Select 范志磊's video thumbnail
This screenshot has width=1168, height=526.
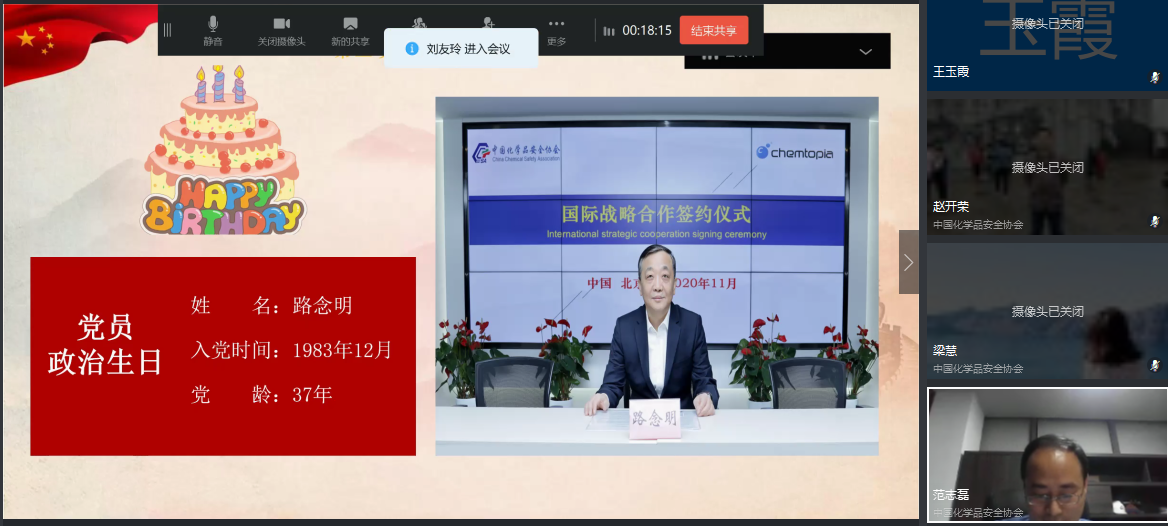[x=1046, y=455]
